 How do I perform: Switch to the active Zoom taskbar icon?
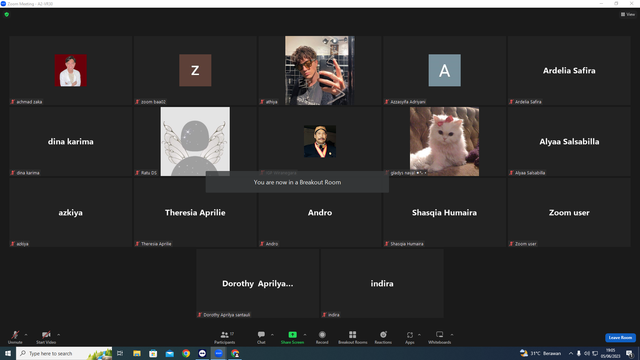click(219, 353)
